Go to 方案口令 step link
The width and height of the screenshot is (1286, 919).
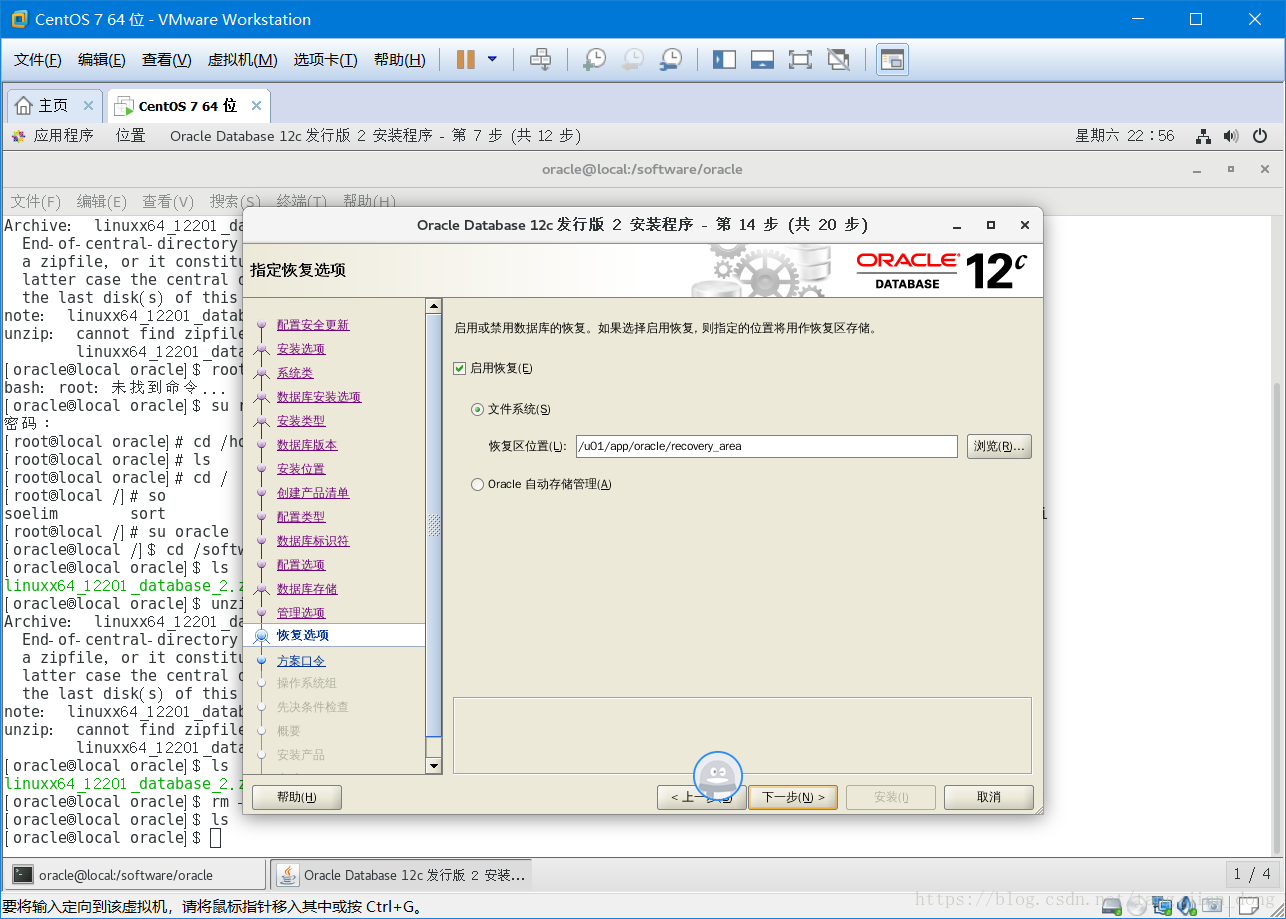[301, 661]
